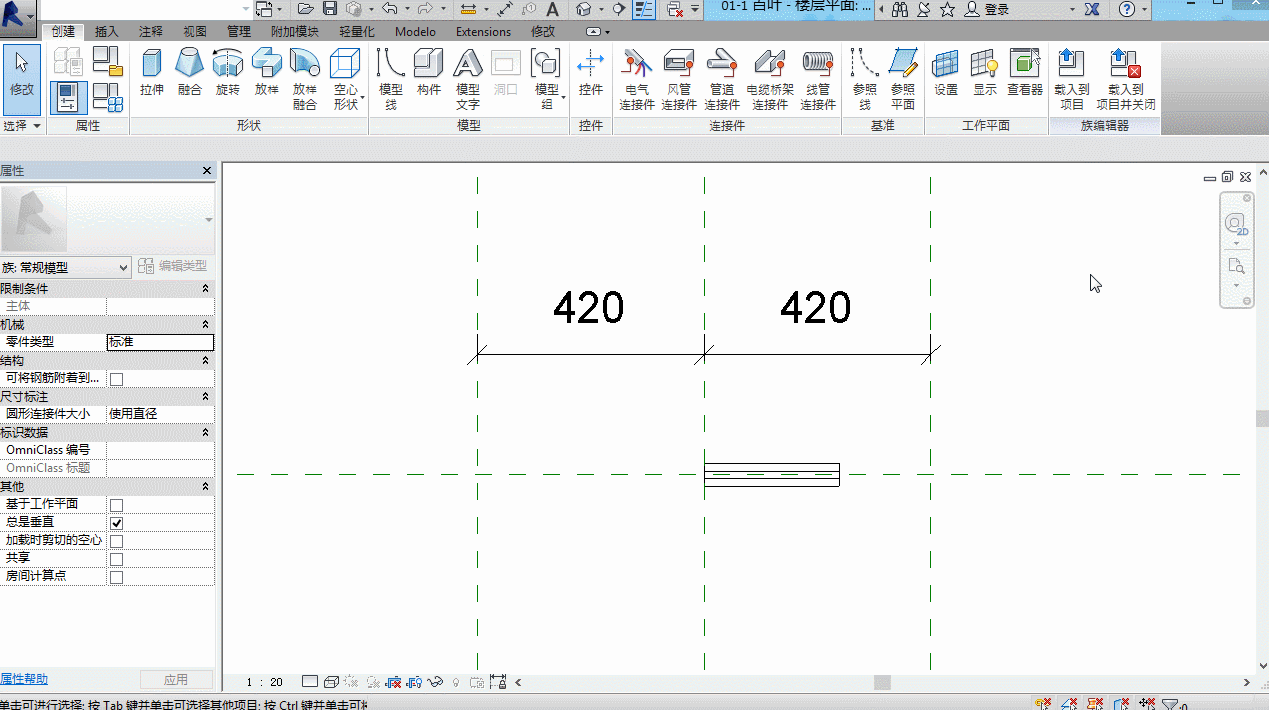1269x710 pixels.
Task: Add a 线管连接件 conduit connector
Action: [818, 79]
